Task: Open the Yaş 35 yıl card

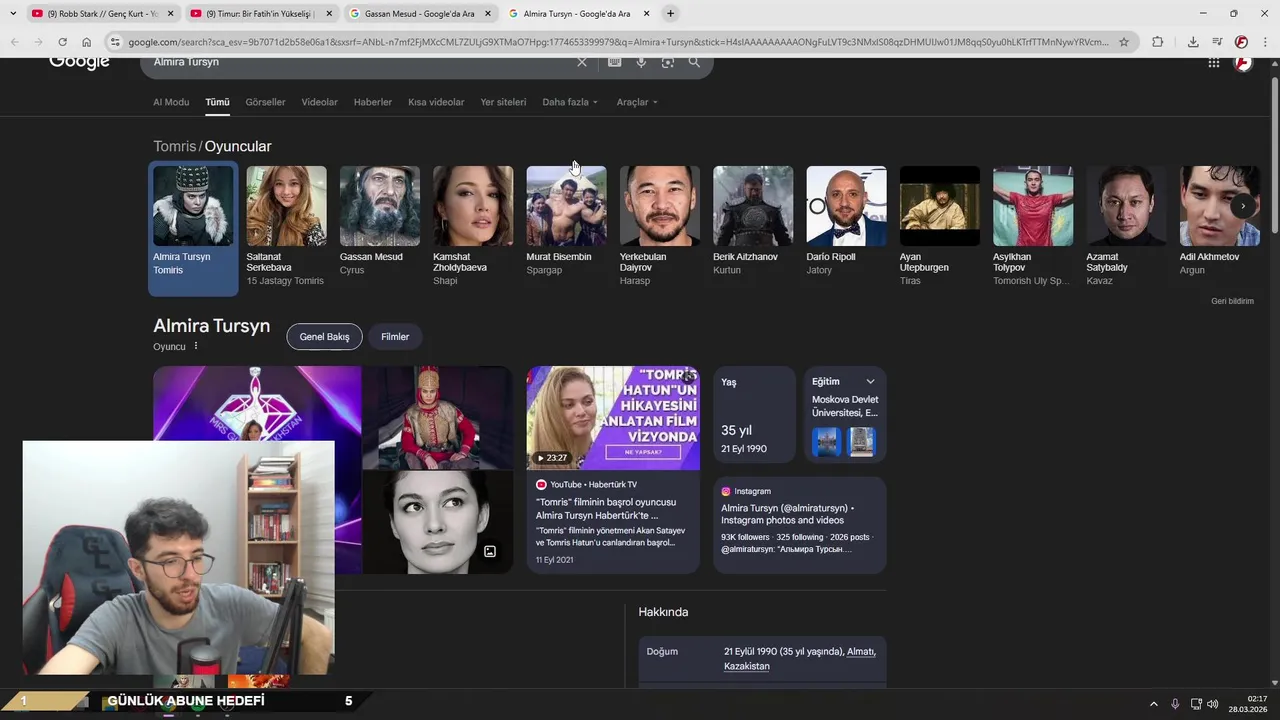Action: click(x=754, y=414)
